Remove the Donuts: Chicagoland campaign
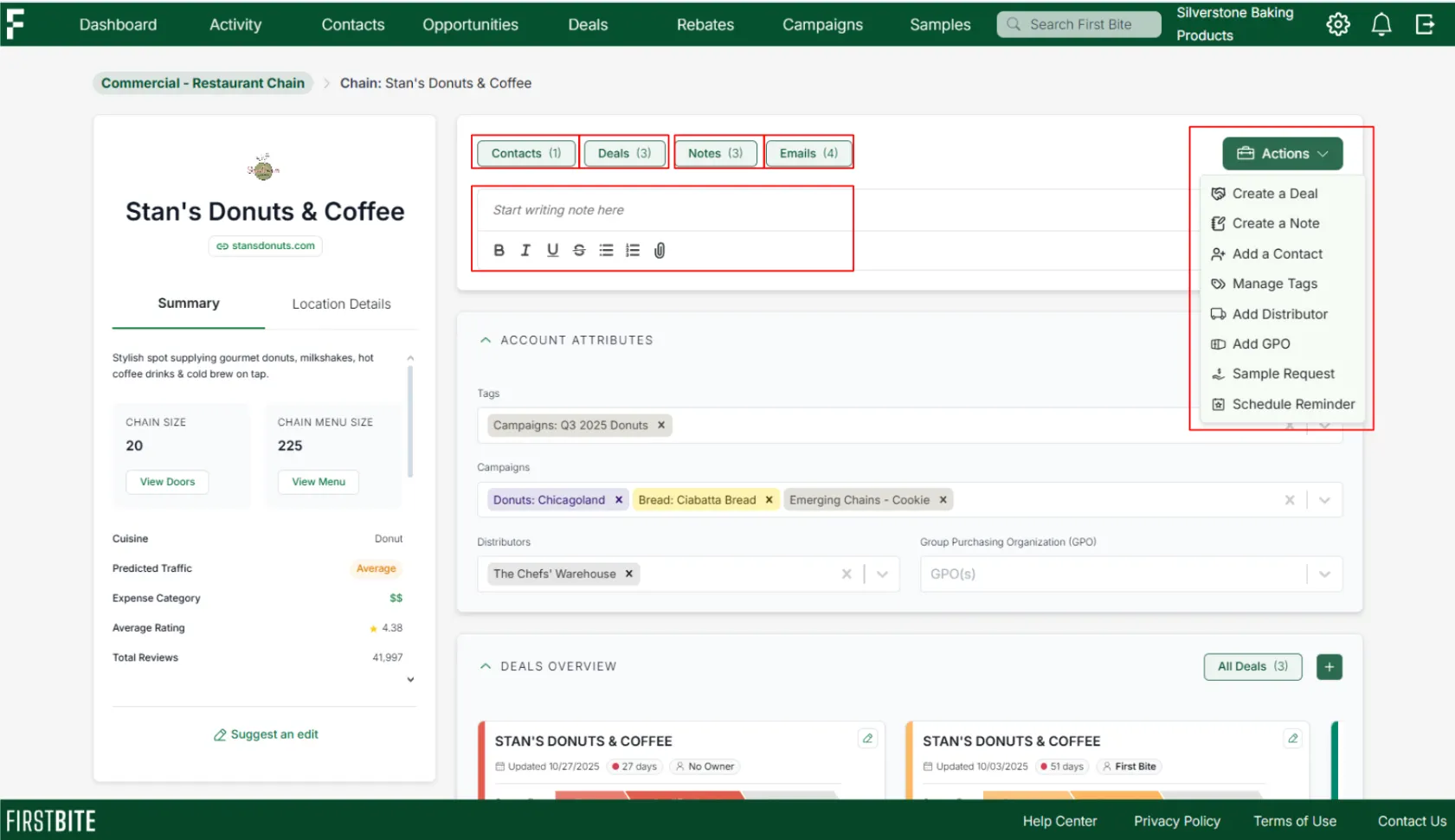Viewport: 1455px width, 840px height. (619, 500)
